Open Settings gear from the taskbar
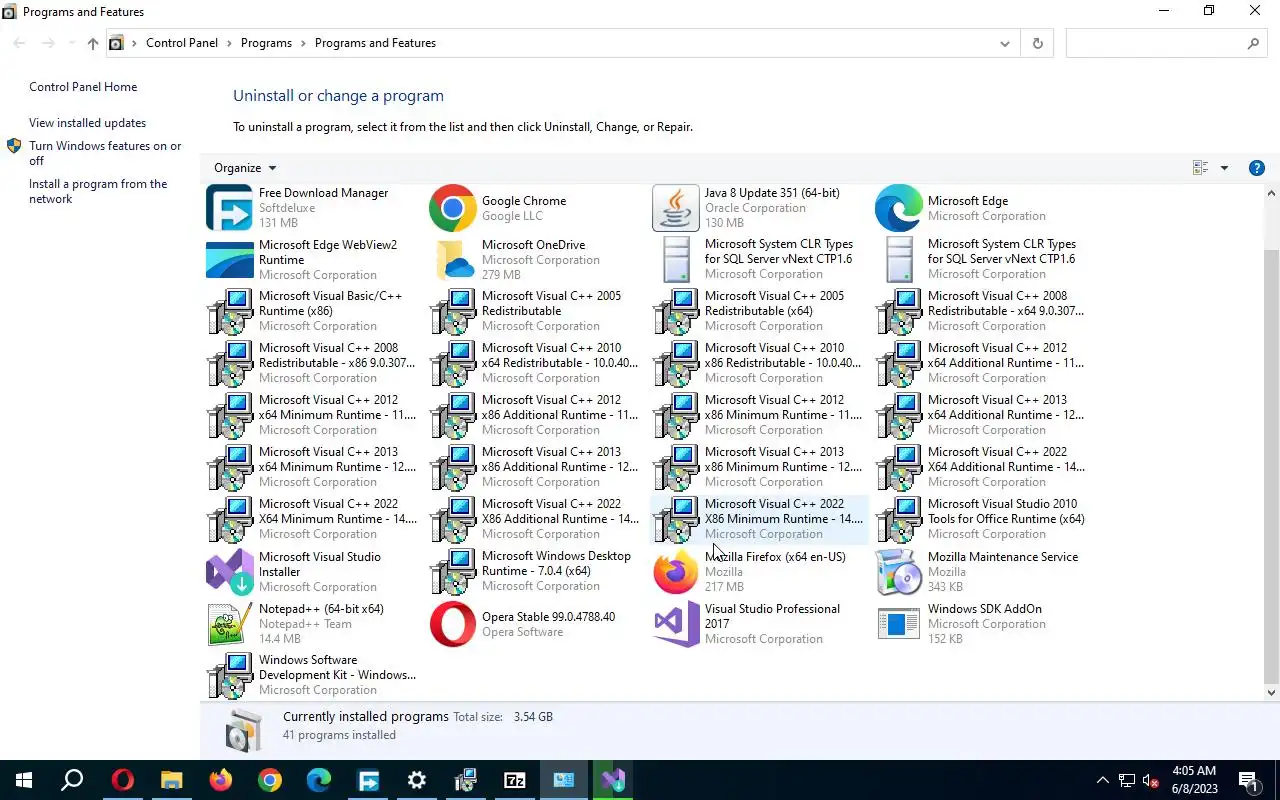 (417, 780)
